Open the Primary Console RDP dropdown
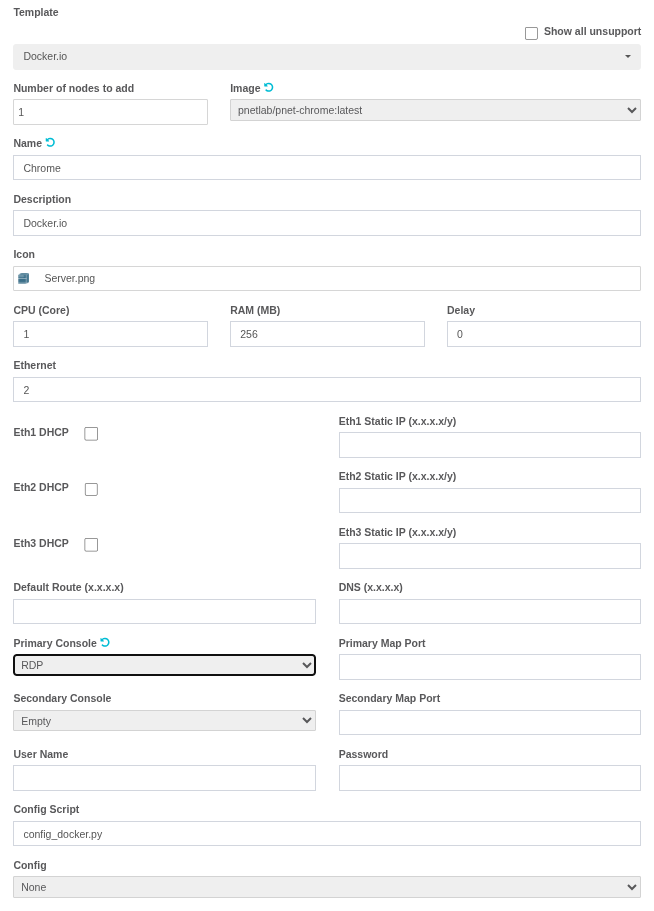The width and height of the screenshot is (654, 911). (164, 665)
